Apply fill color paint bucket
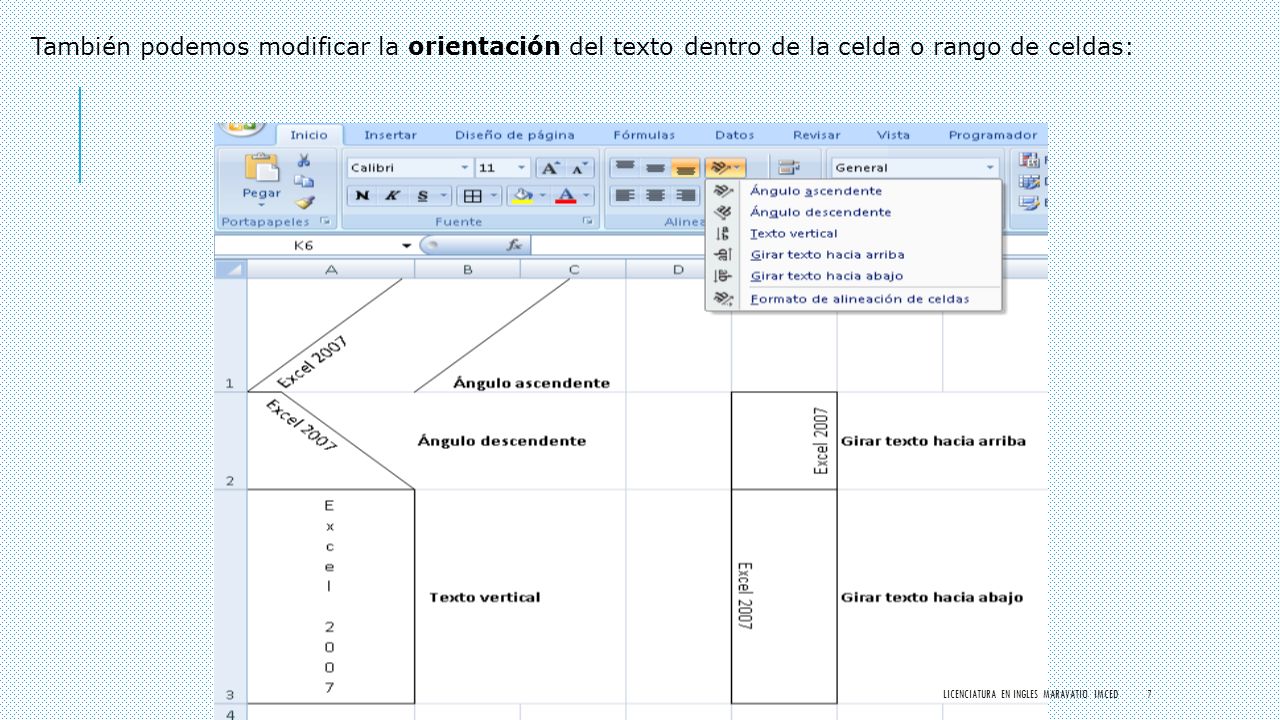 [523, 196]
